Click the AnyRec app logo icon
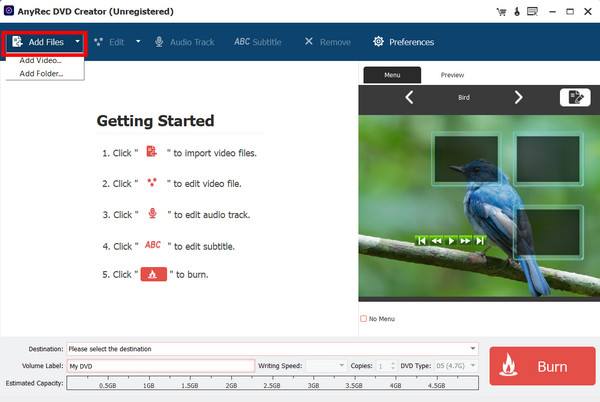Viewport: 600px width, 402px height. pyautogui.click(x=9, y=10)
